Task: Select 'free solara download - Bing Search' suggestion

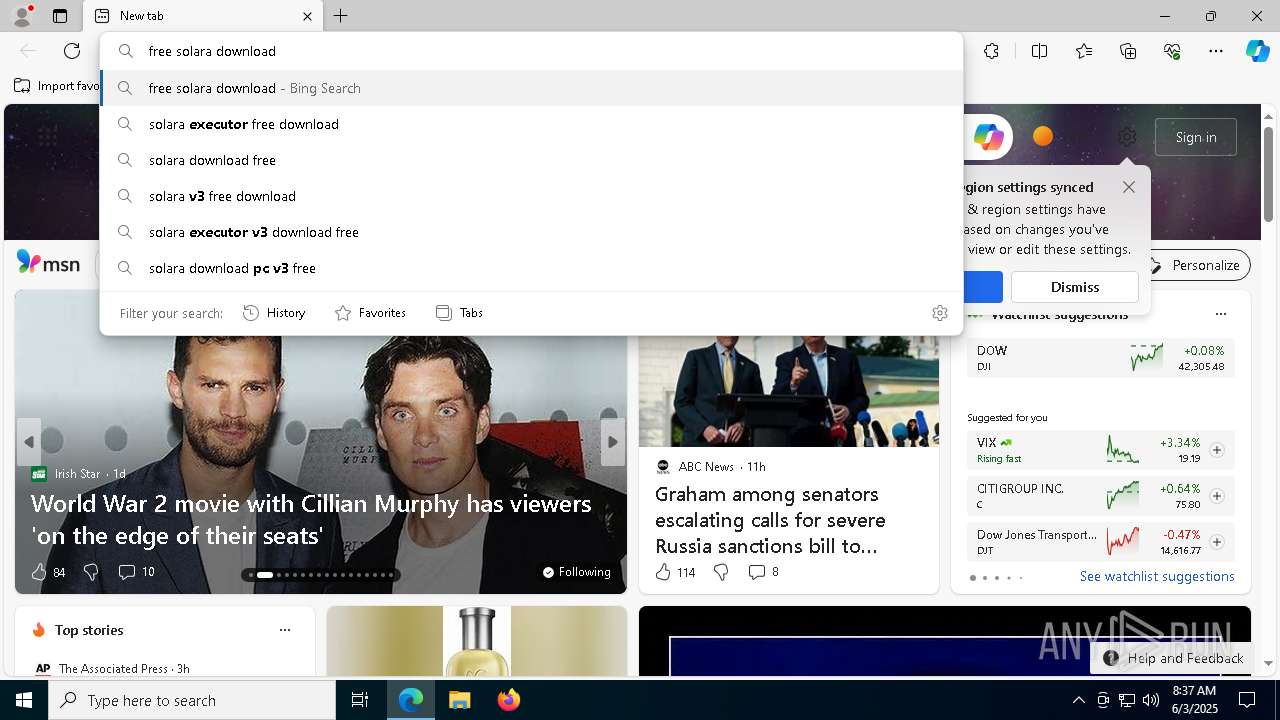Action: pyautogui.click(x=531, y=88)
